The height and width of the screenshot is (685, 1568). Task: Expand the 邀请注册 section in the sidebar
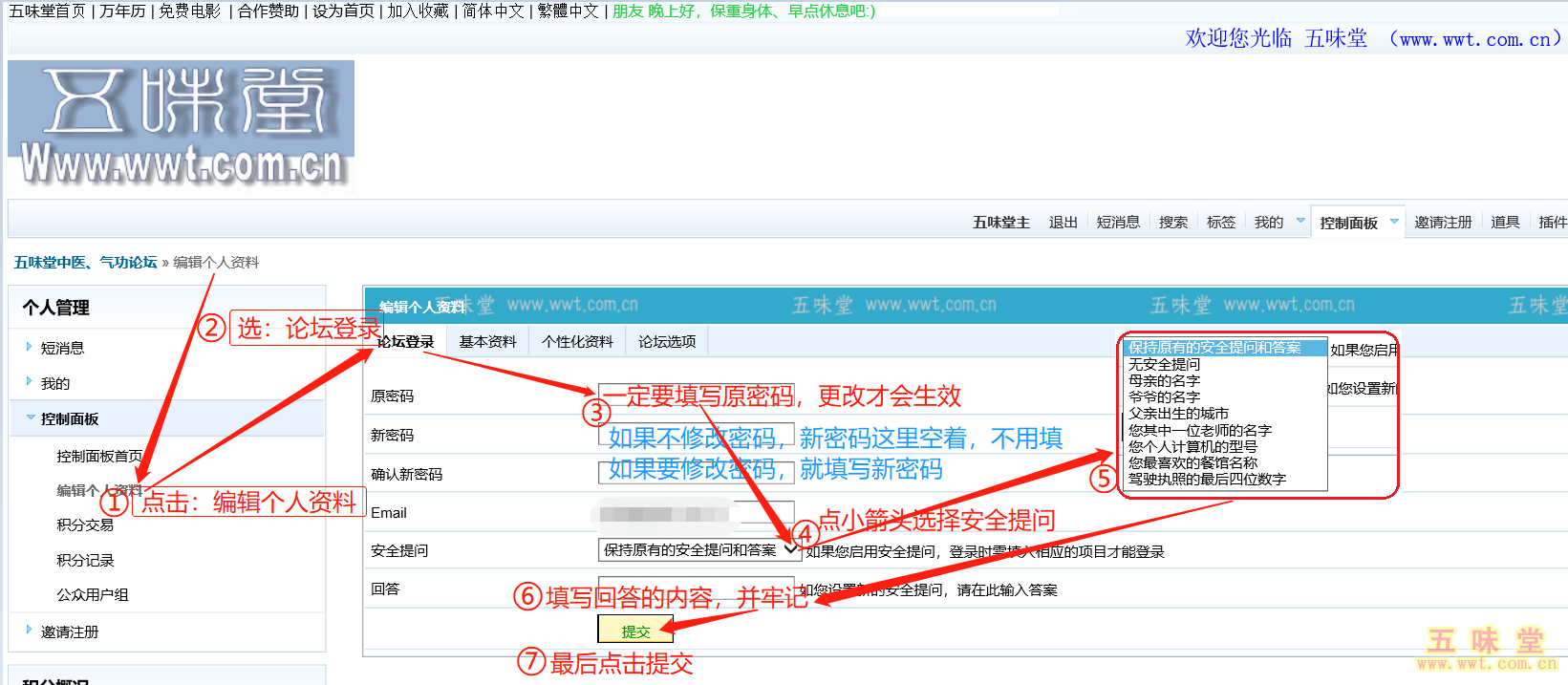tap(29, 631)
